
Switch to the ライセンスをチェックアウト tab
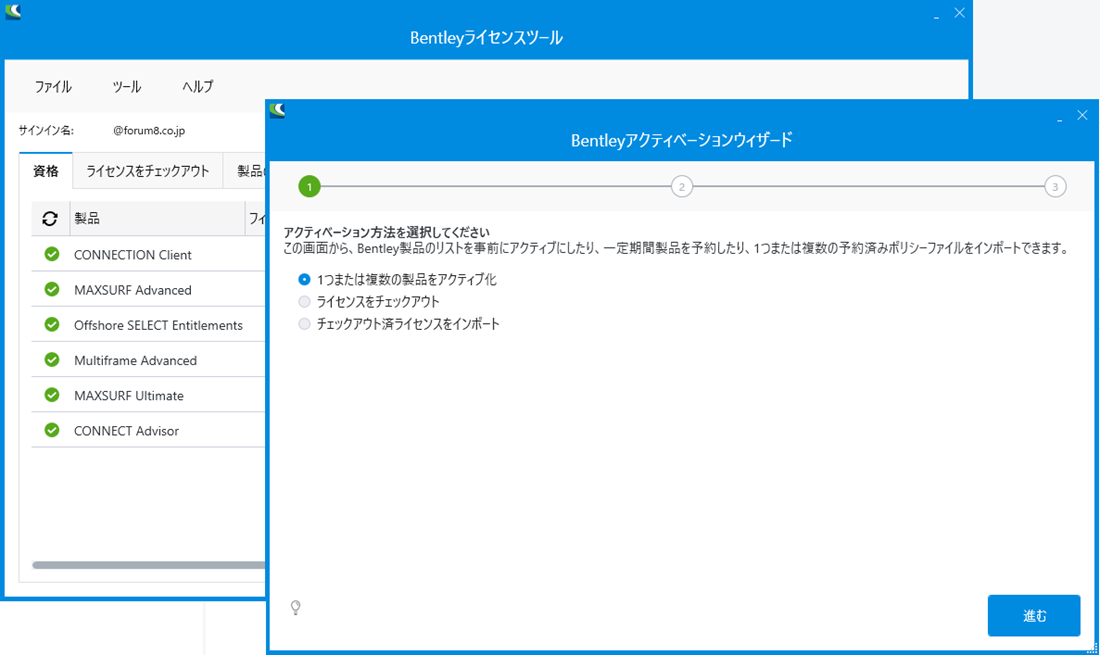coord(147,171)
